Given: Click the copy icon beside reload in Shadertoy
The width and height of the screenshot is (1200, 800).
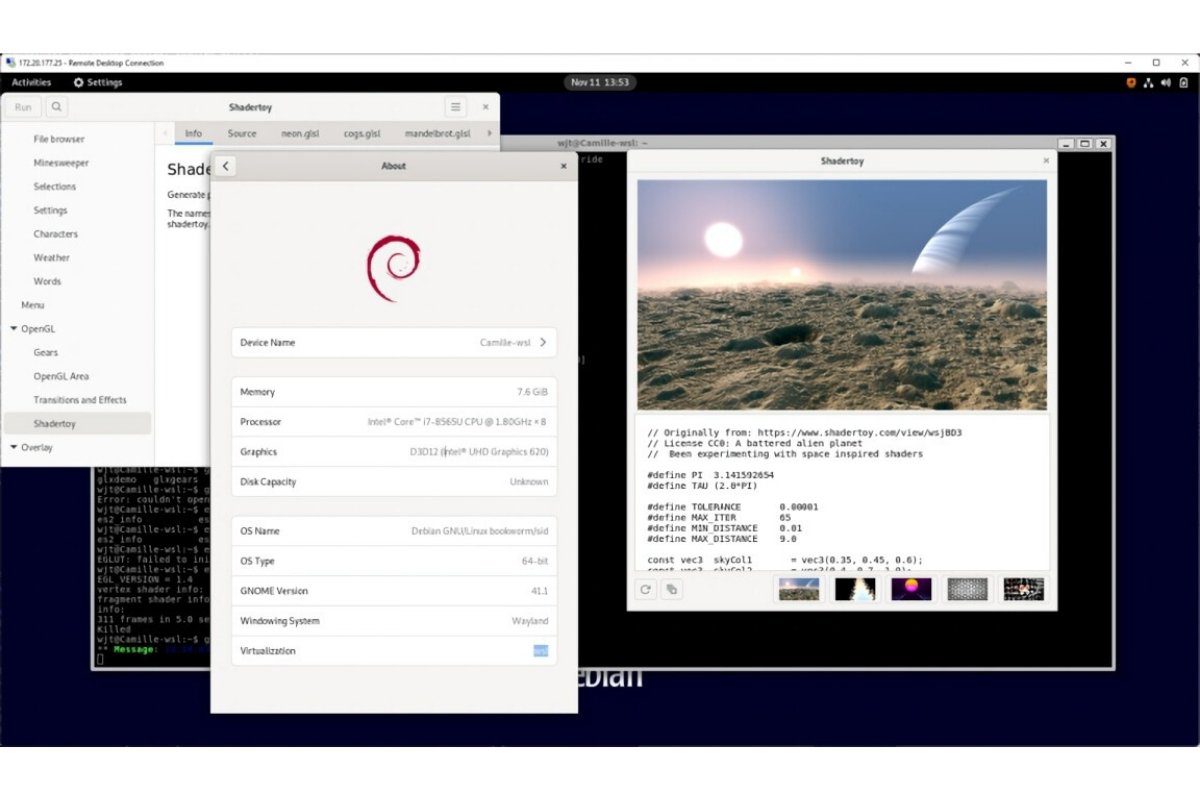Looking at the screenshot, I should point(672,589).
